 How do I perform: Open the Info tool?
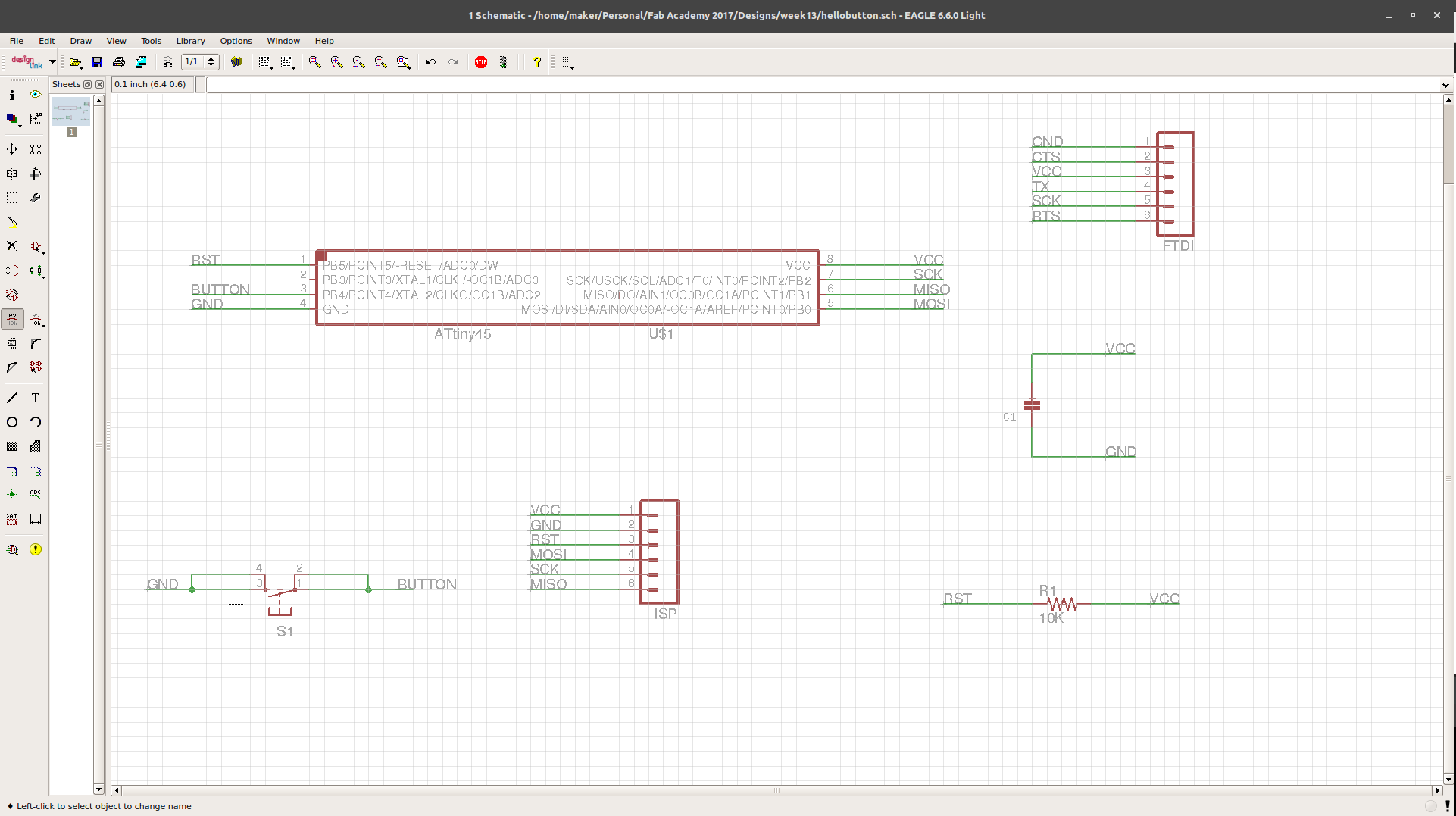(12, 95)
